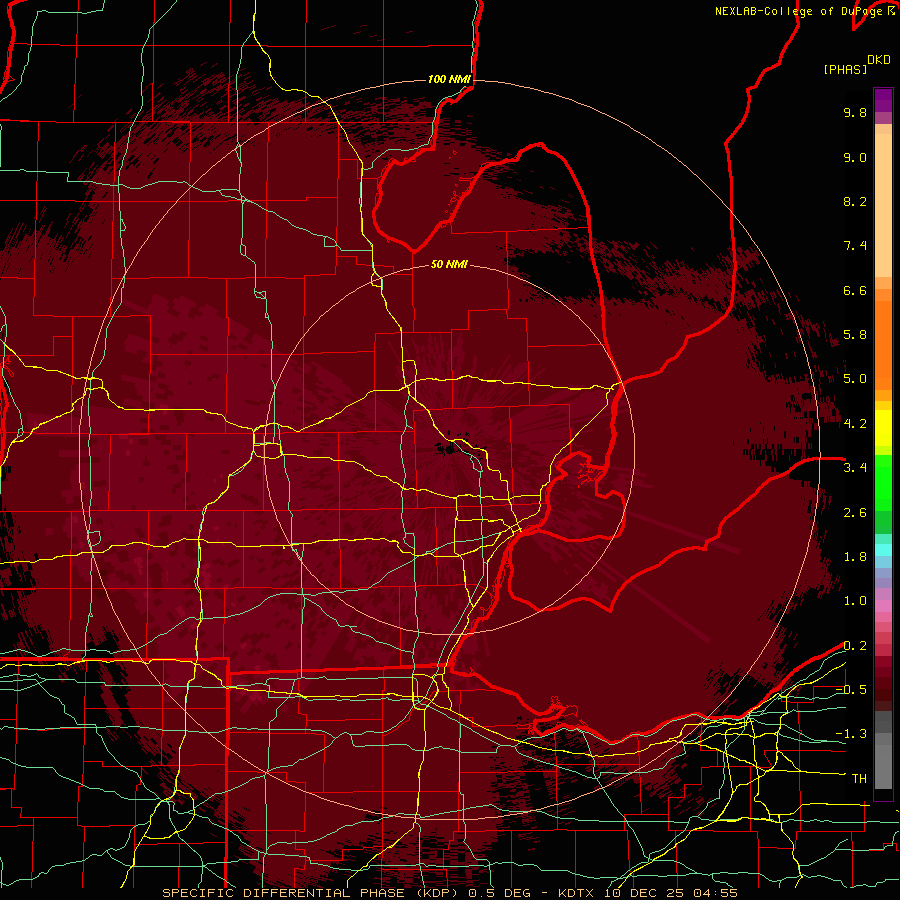Select the -0.5 scale value

(x=851, y=690)
